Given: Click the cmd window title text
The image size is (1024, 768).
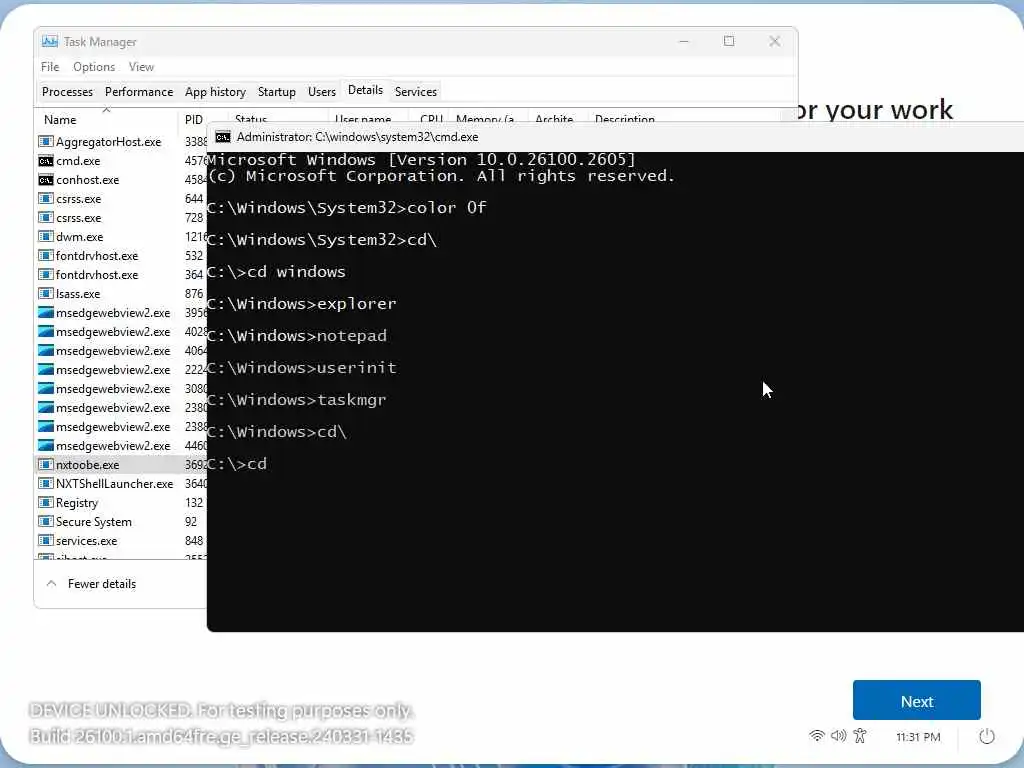Looking at the screenshot, I should (357, 137).
